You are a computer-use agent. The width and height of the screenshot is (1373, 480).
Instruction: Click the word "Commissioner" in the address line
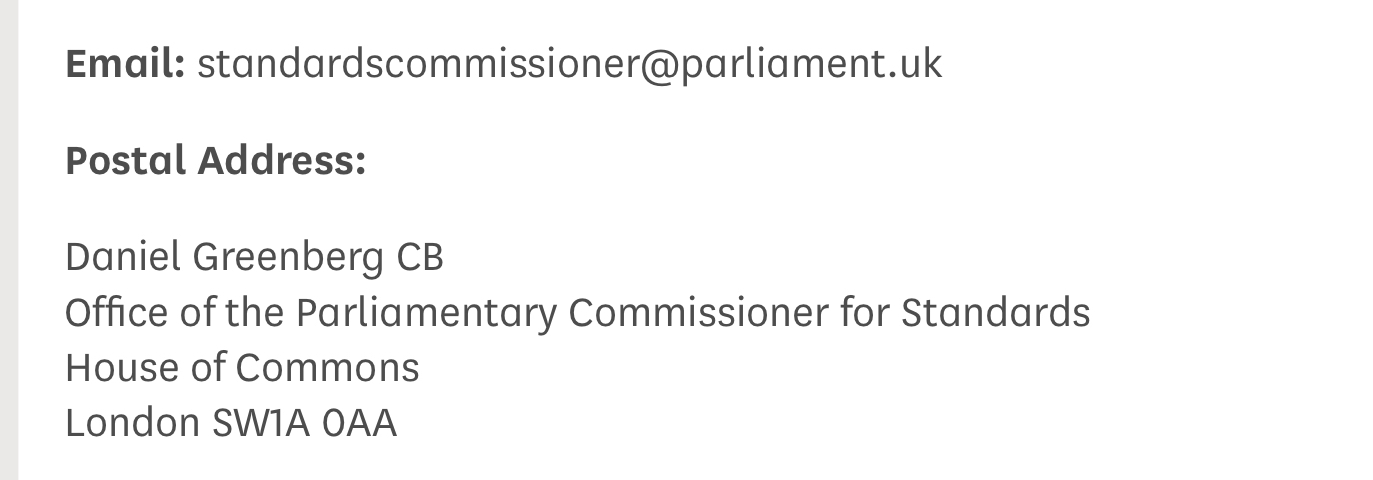(698, 313)
